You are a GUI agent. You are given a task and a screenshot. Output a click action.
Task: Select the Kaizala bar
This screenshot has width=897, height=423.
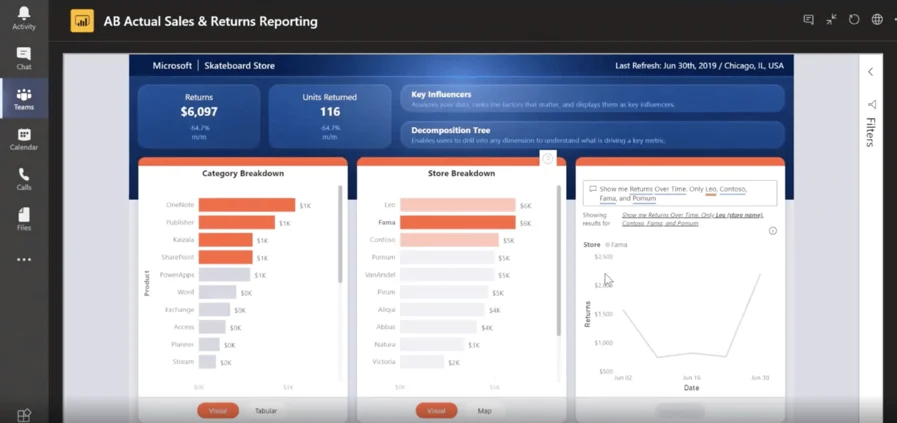225,240
